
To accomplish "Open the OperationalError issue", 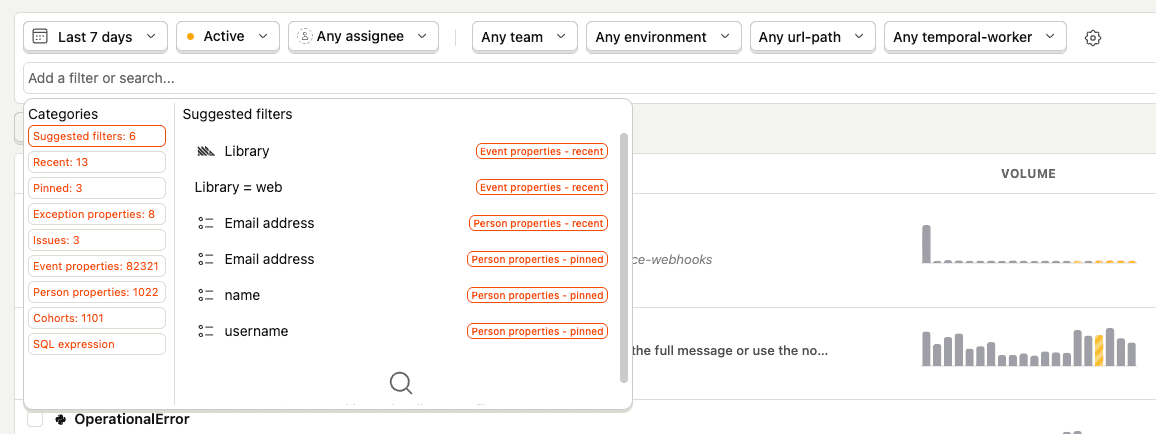I will [x=132, y=420].
